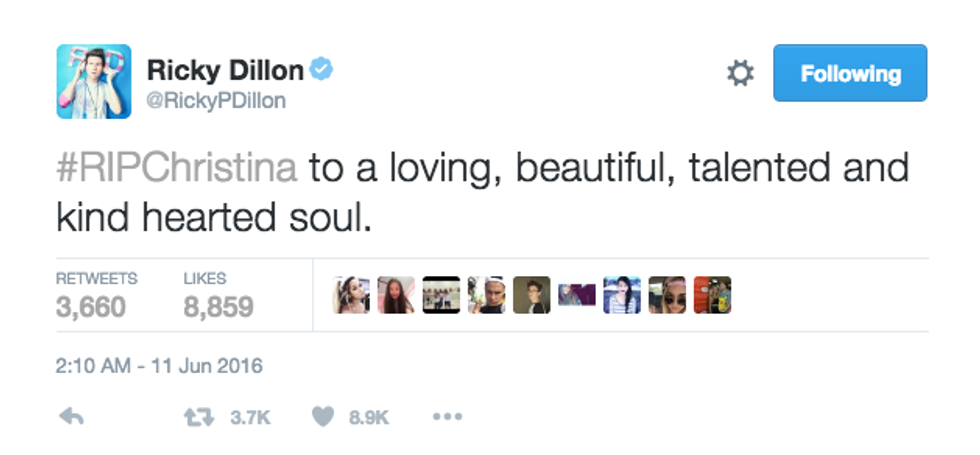Image resolution: width=980 pixels, height=455 pixels.
Task: Click Ricky Dillon's profile picture
Action: (93, 81)
